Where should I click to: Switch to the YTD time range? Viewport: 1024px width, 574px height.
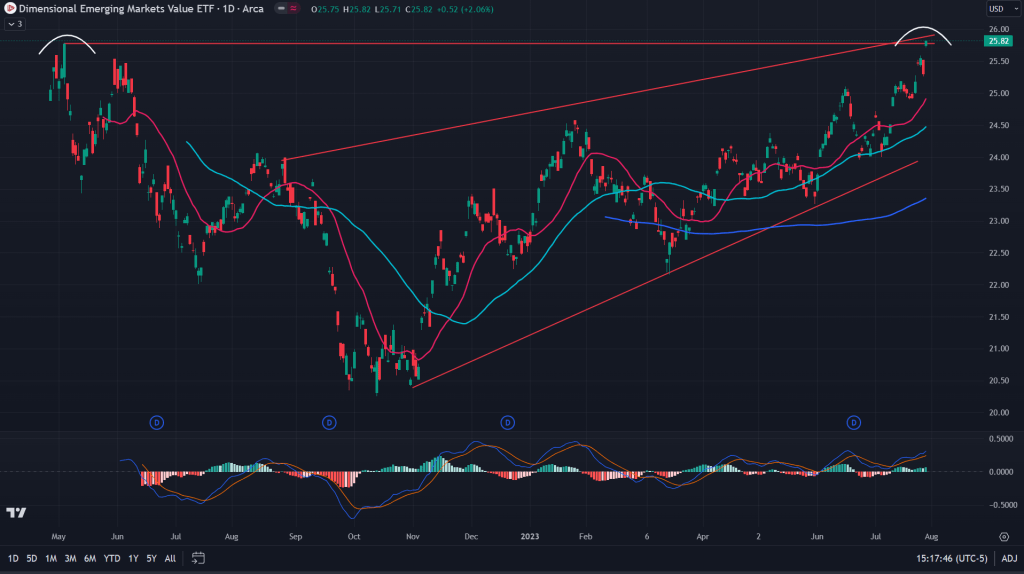coord(111,557)
